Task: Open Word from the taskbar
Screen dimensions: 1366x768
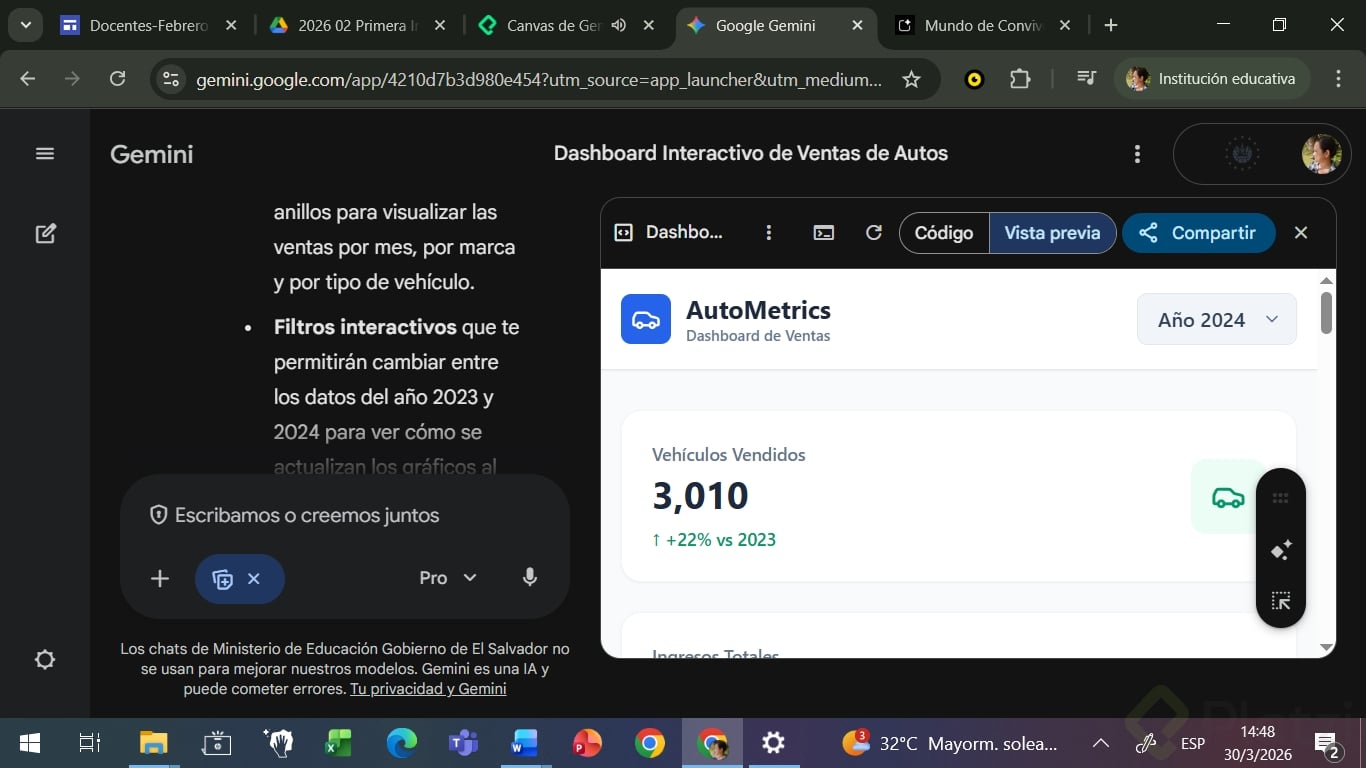Action: (x=525, y=744)
